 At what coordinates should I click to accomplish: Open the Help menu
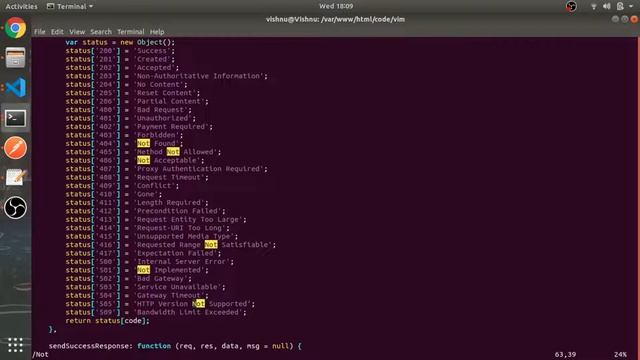(157, 32)
